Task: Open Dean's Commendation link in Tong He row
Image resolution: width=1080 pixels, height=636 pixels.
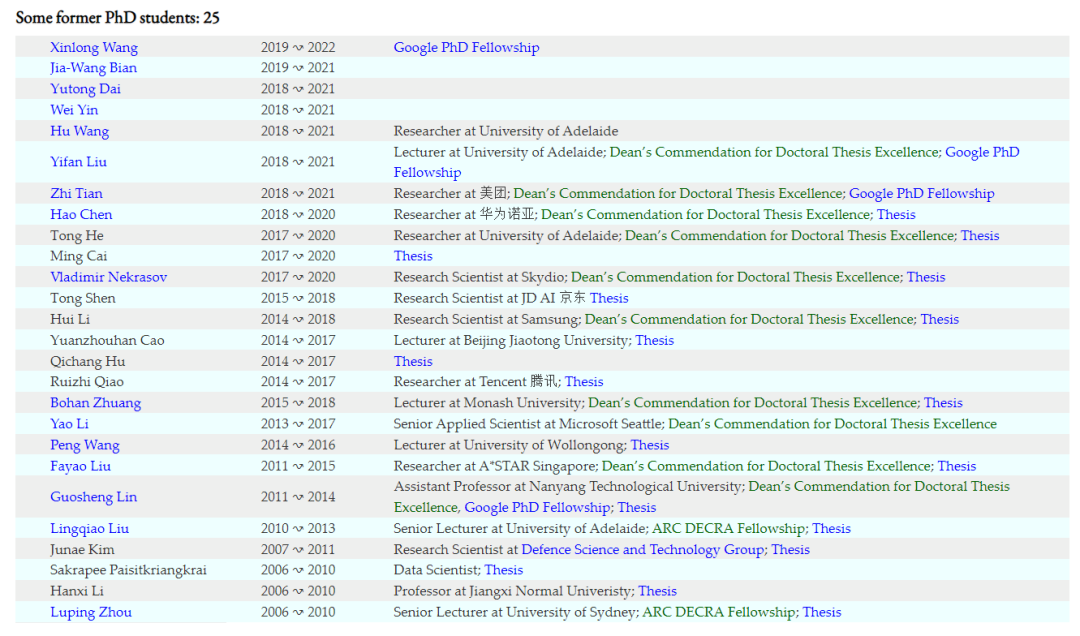Action: pos(790,236)
